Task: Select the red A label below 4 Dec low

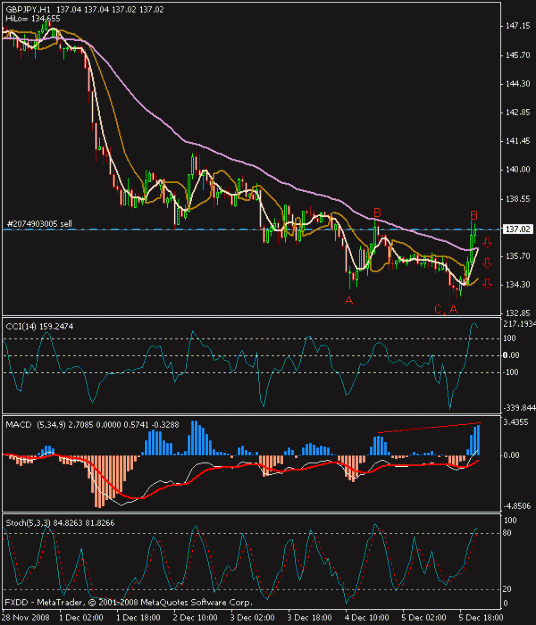Action: pos(349,300)
